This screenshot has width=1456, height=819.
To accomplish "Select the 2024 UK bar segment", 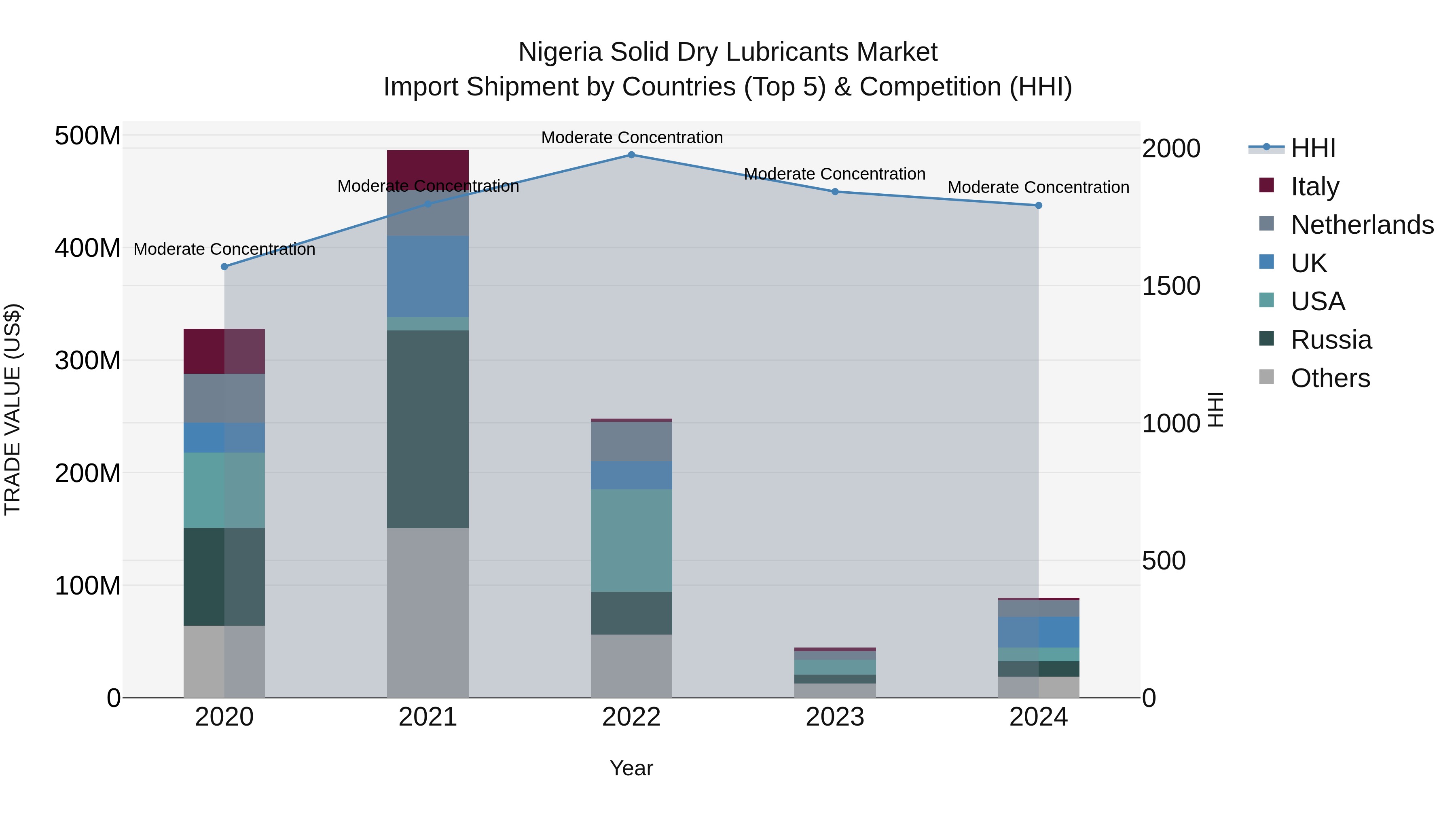I will 1038,632.
